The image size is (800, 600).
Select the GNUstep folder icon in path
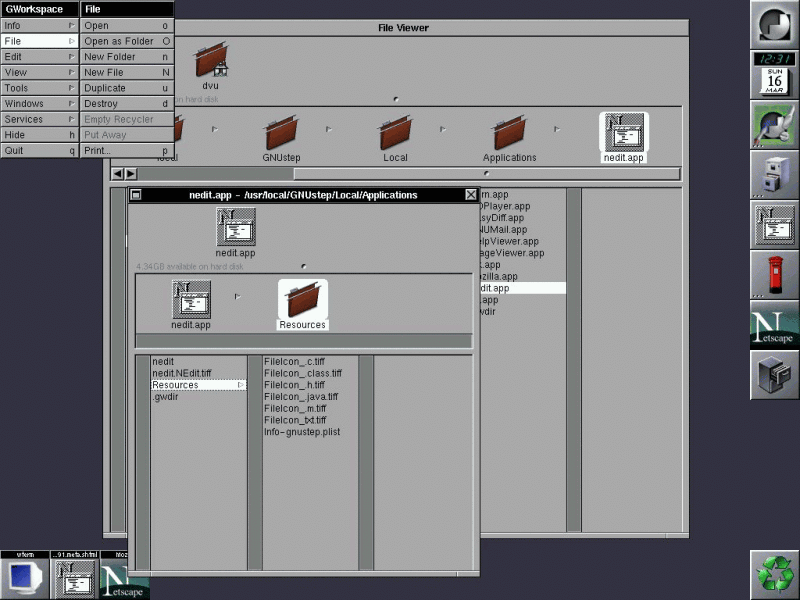(281, 133)
